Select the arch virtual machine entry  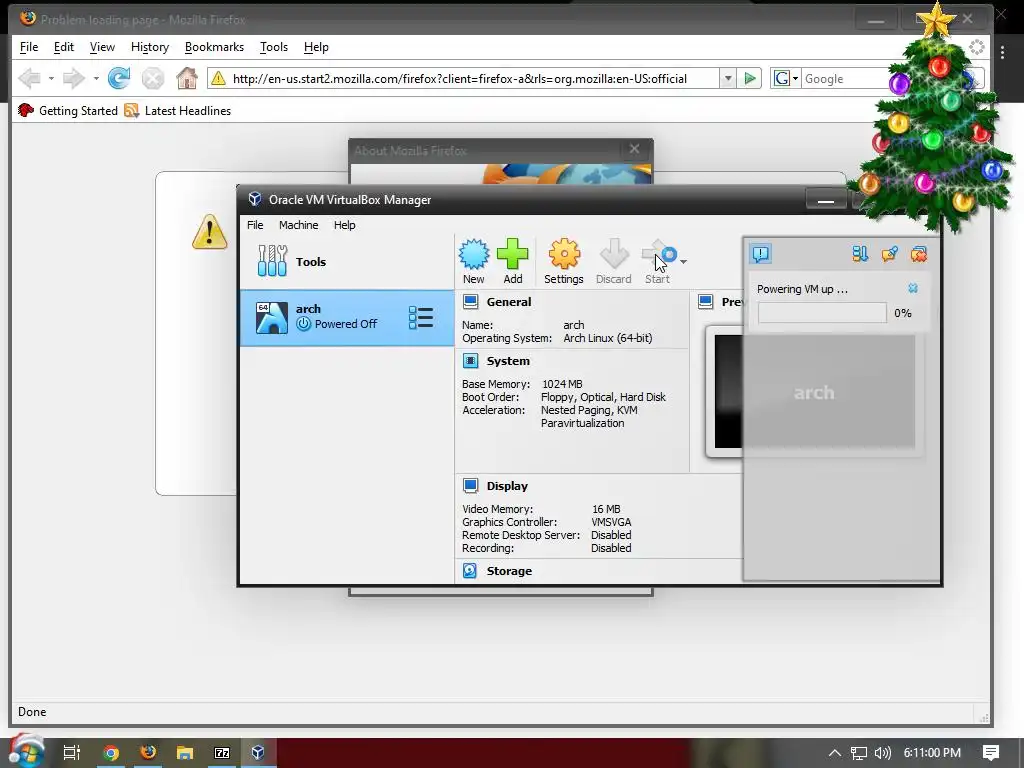347,318
